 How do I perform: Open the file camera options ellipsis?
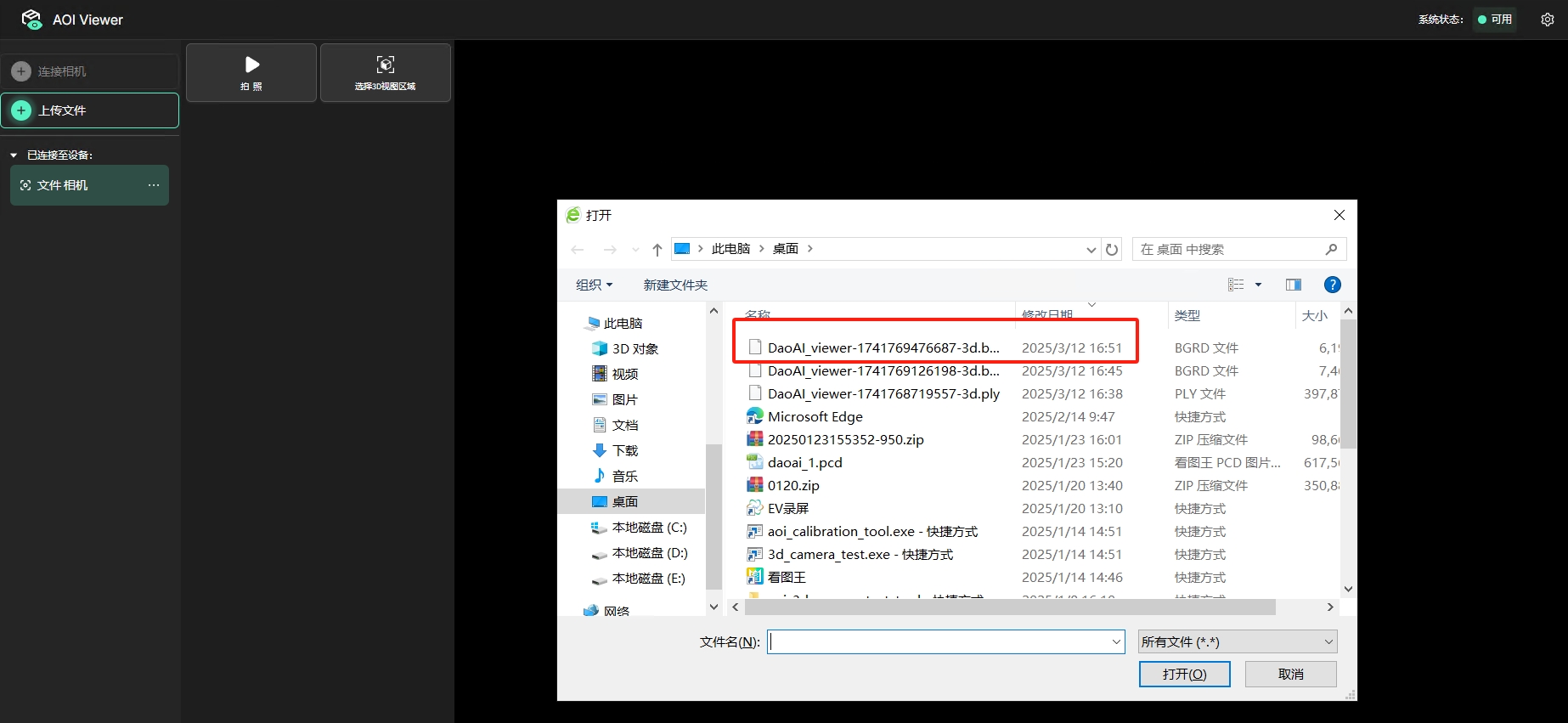click(x=153, y=185)
